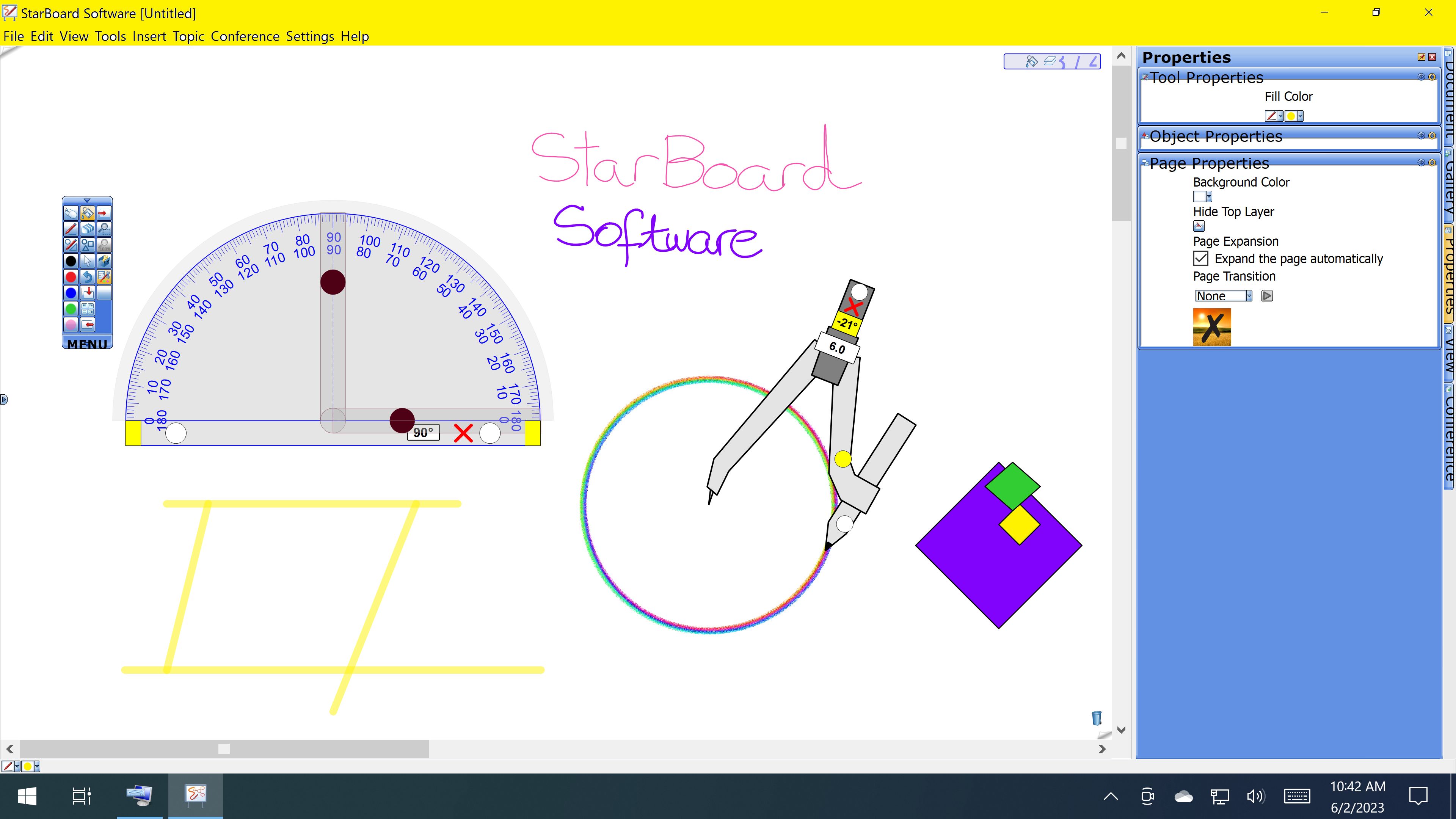Activate the zoom area magnifier tool
1456x819 pixels.
[x=104, y=229]
